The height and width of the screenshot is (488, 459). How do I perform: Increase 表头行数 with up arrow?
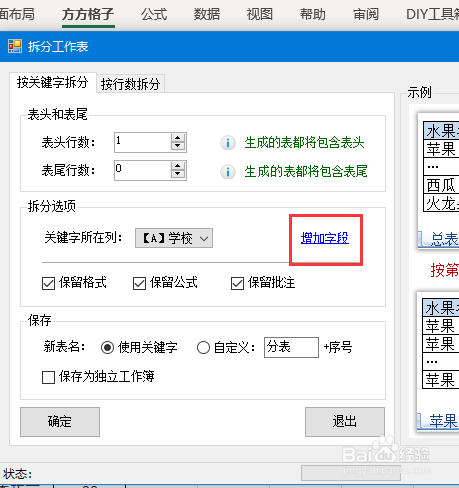[178, 139]
